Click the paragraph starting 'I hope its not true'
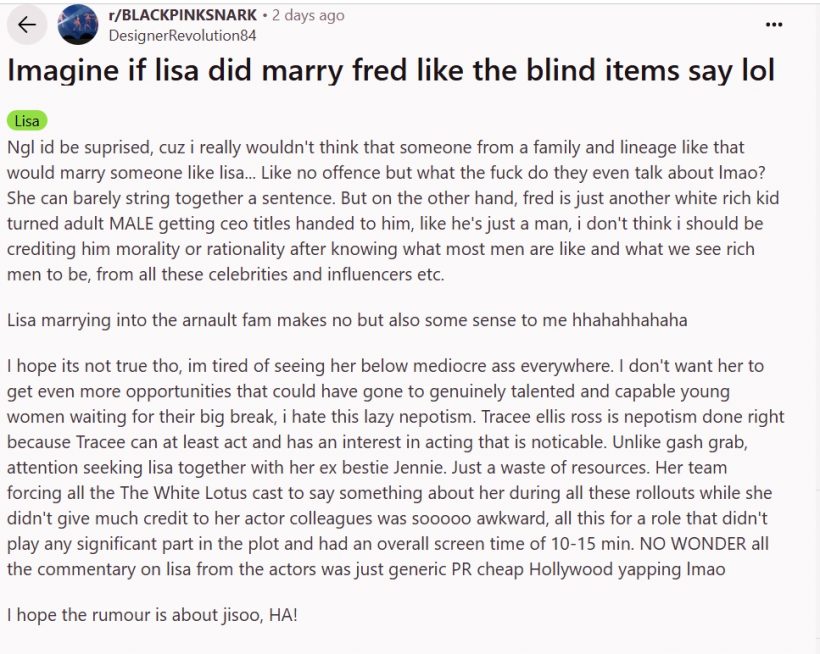 coord(396,467)
